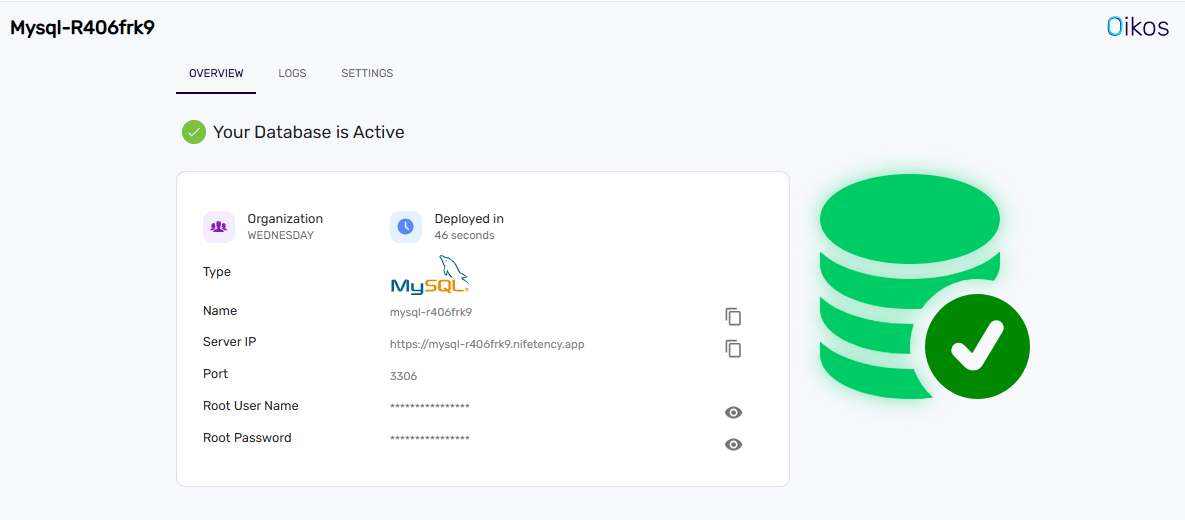This screenshot has height=520, width=1185.
Task: Click the 46 seconds deployment time
Action: [x=464, y=235]
